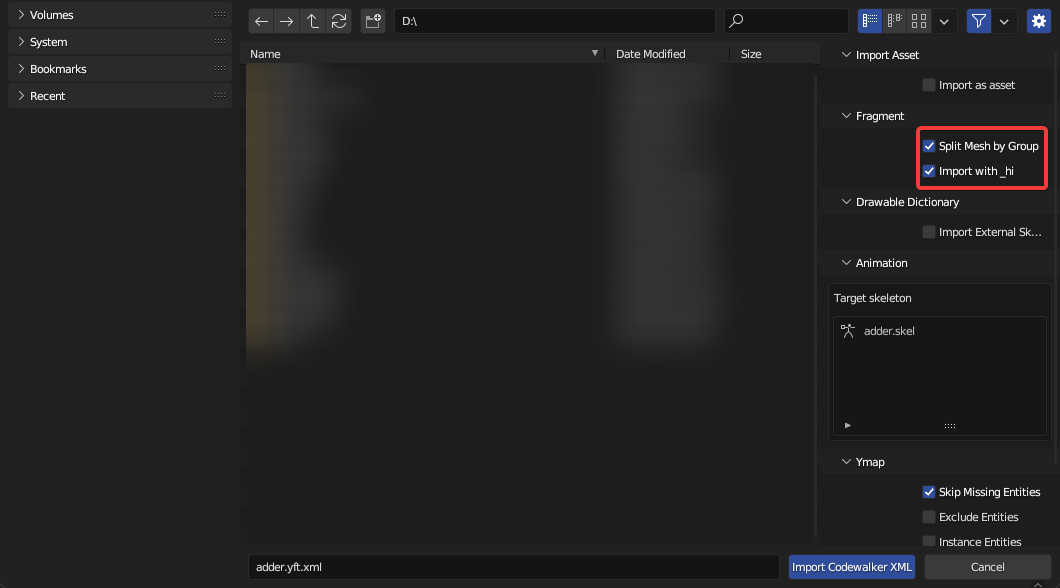Image resolution: width=1060 pixels, height=588 pixels.
Task: Click the back navigation arrow
Action: [x=262, y=21]
